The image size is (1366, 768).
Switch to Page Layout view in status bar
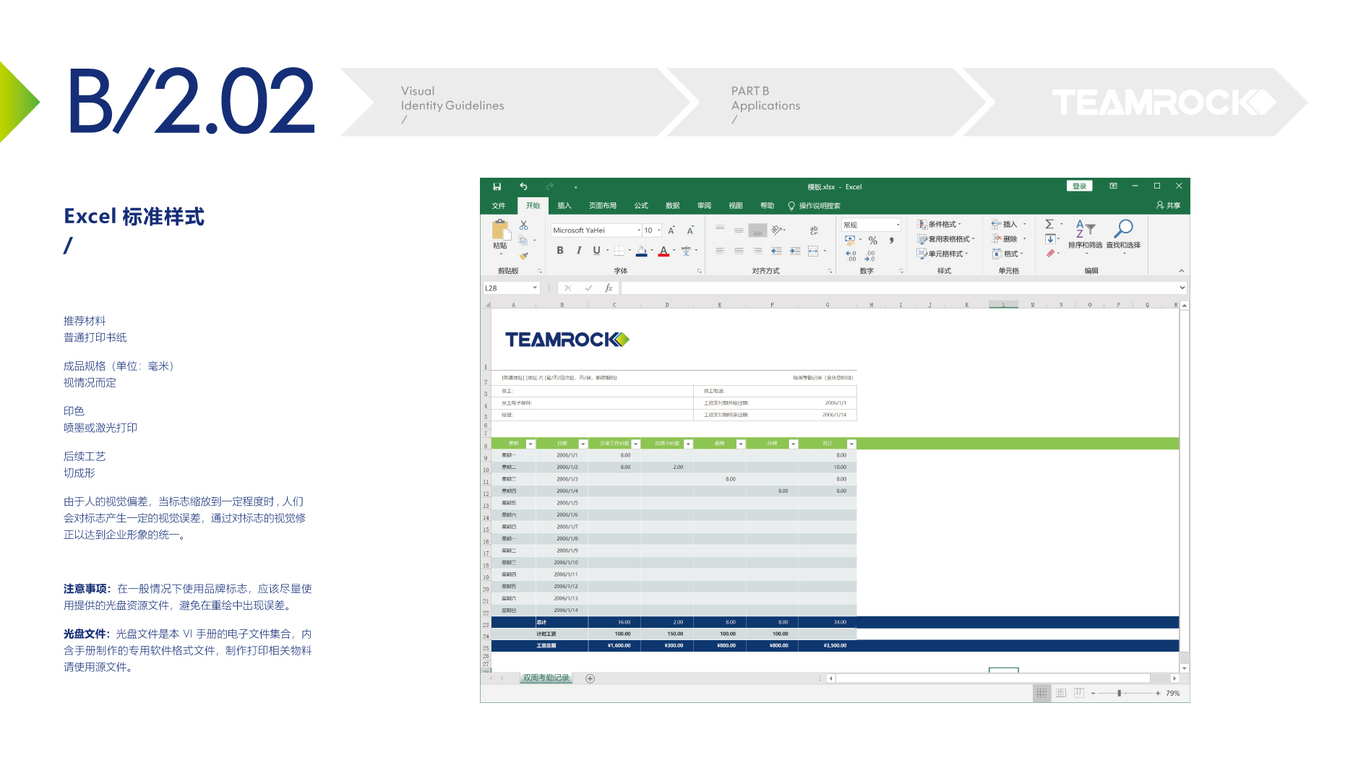pos(1061,692)
